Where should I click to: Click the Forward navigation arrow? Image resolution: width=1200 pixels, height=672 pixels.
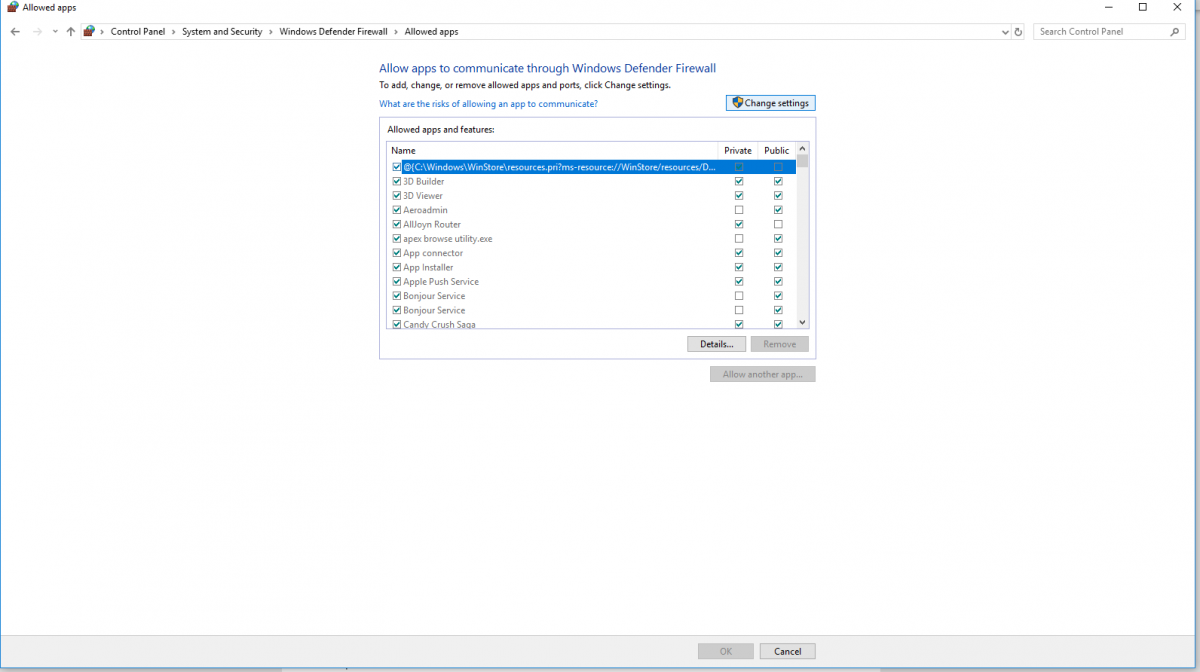38,32
